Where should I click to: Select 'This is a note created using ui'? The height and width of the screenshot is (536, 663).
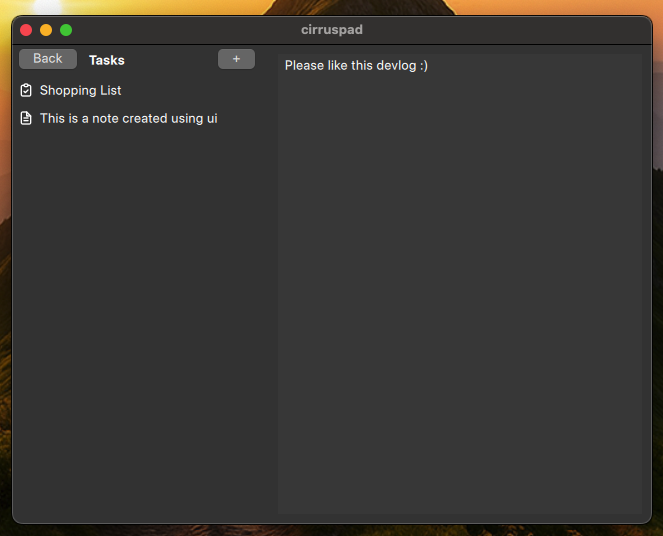point(128,119)
